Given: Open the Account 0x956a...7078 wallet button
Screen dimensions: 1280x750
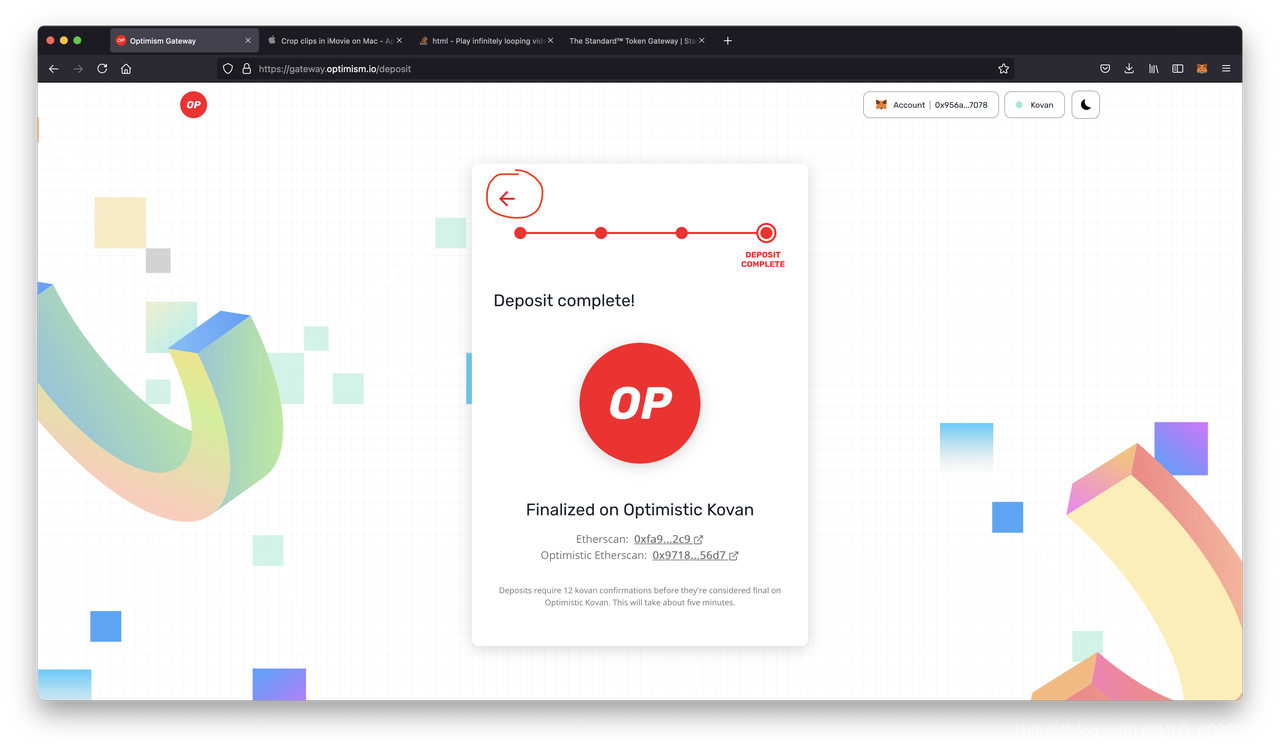Looking at the screenshot, I should coord(931,105).
